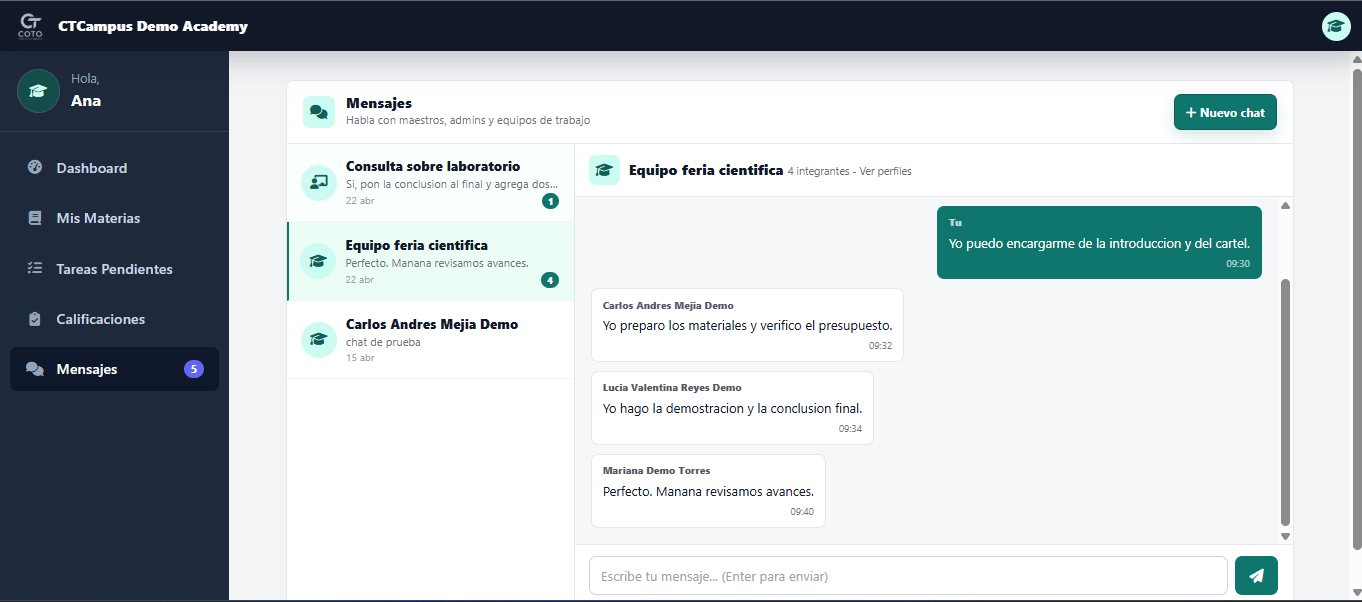Send message with the paper plane button
This screenshot has width=1362, height=602.
coord(1256,575)
